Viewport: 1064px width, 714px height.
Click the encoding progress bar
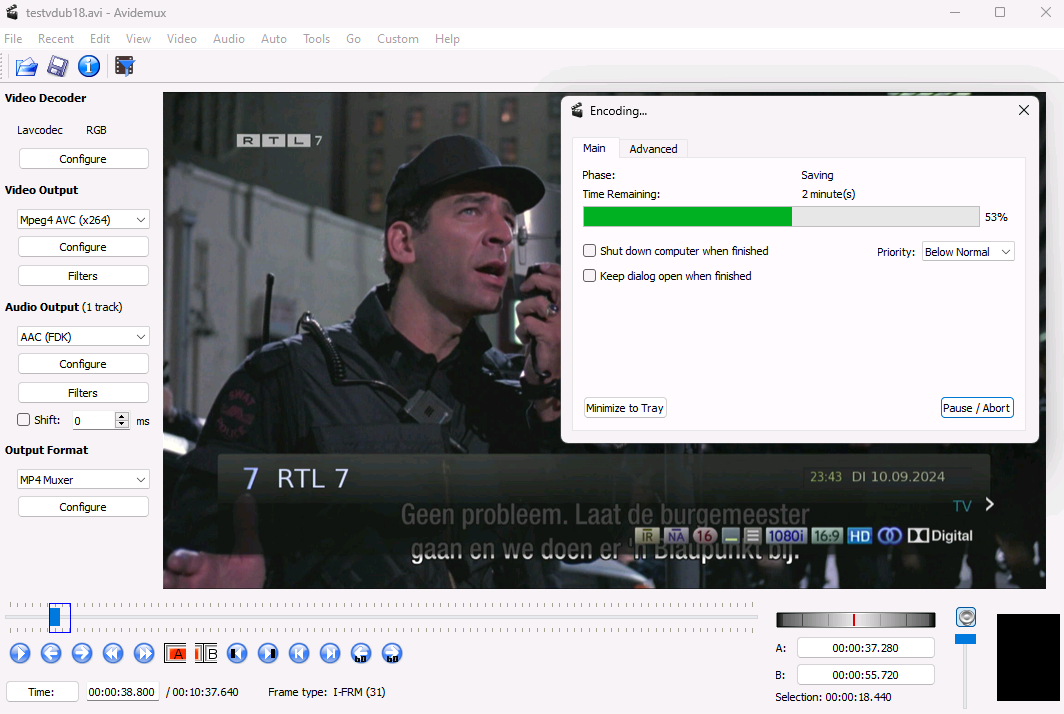coord(781,217)
